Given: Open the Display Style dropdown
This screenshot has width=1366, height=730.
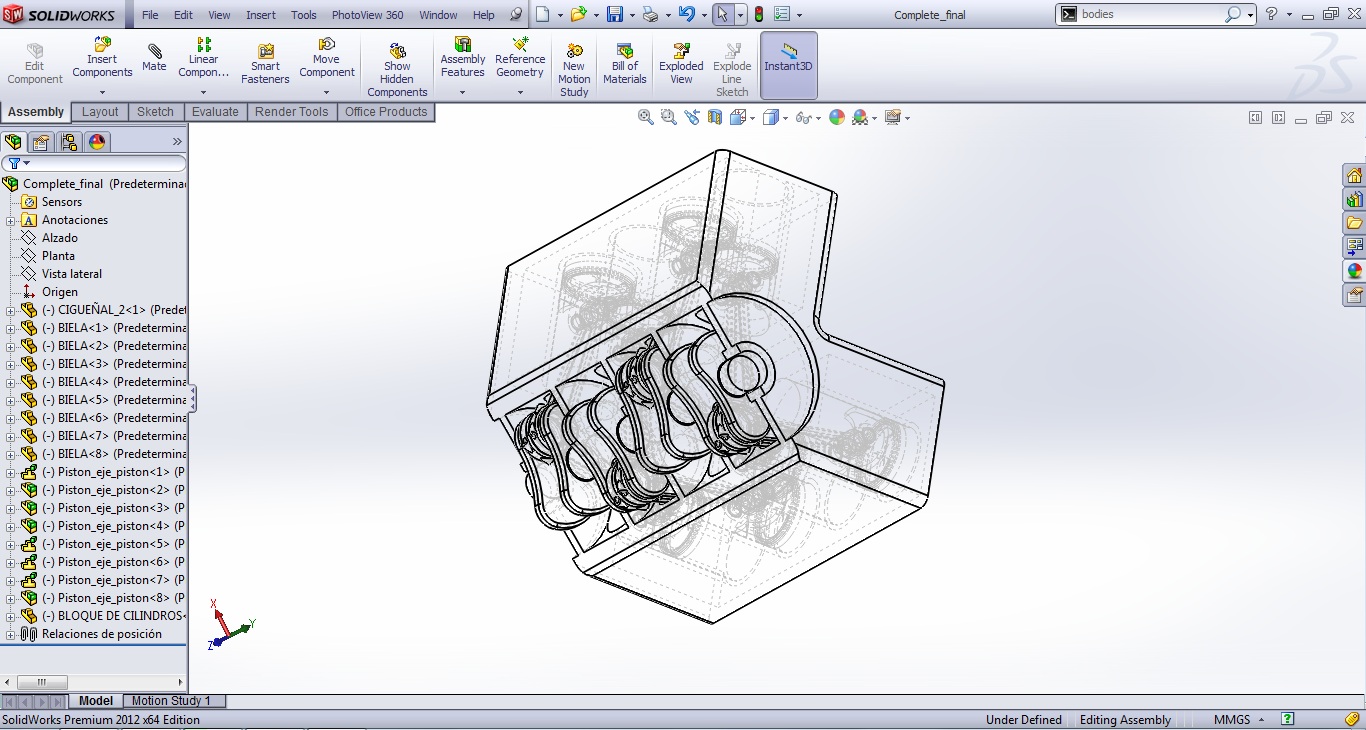Looking at the screenshot, I should (x=785, y=118).
